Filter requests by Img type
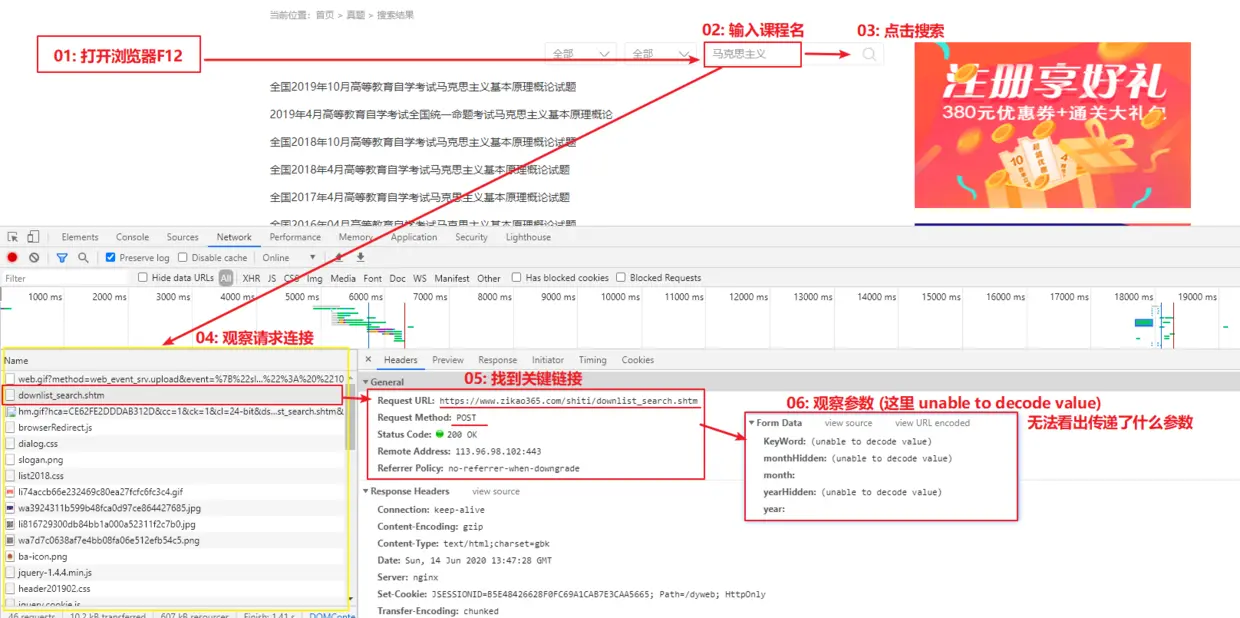The width and height of the screenshot is (1240, 618). 315,278
